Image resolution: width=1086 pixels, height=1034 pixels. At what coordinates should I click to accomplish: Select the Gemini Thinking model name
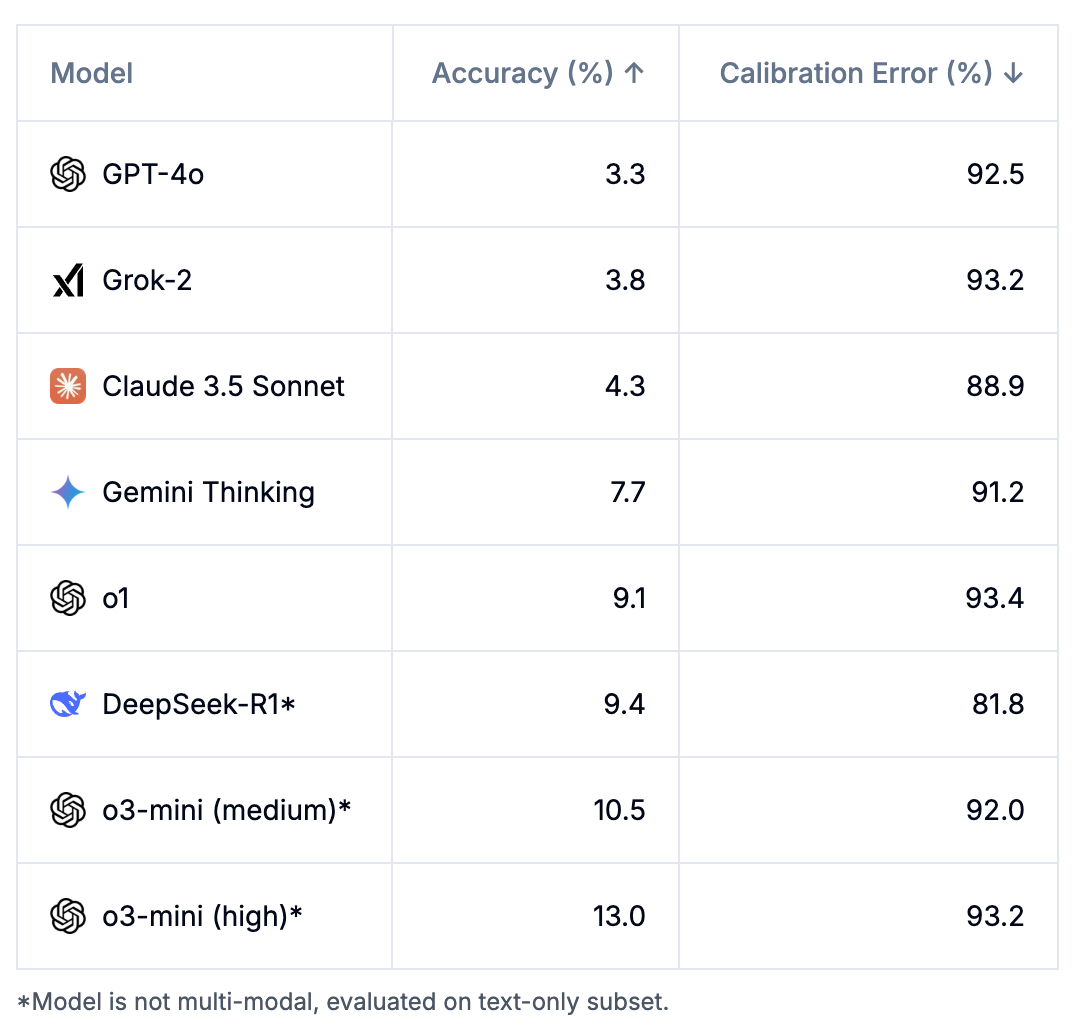pos(208,492)
